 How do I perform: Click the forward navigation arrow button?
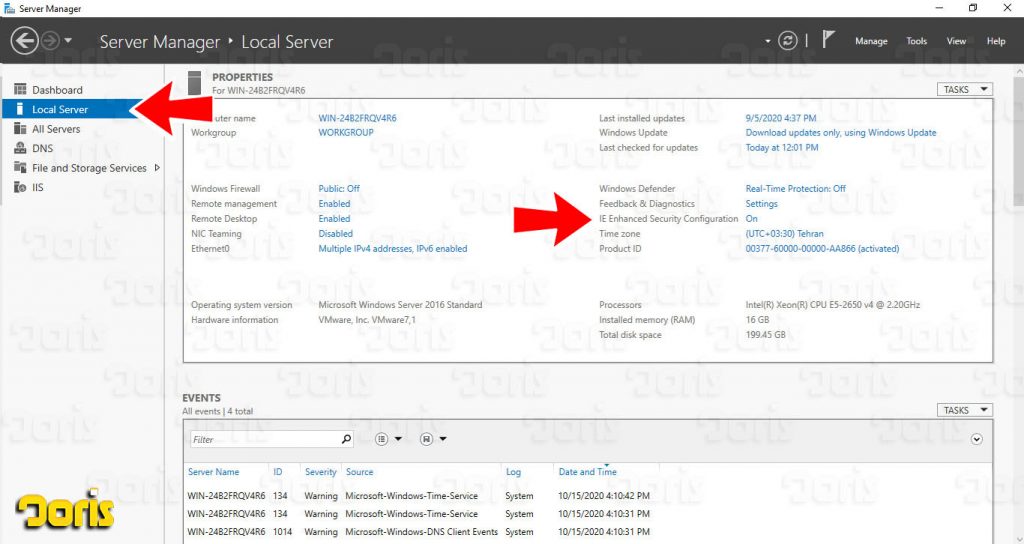coord(50,41)
